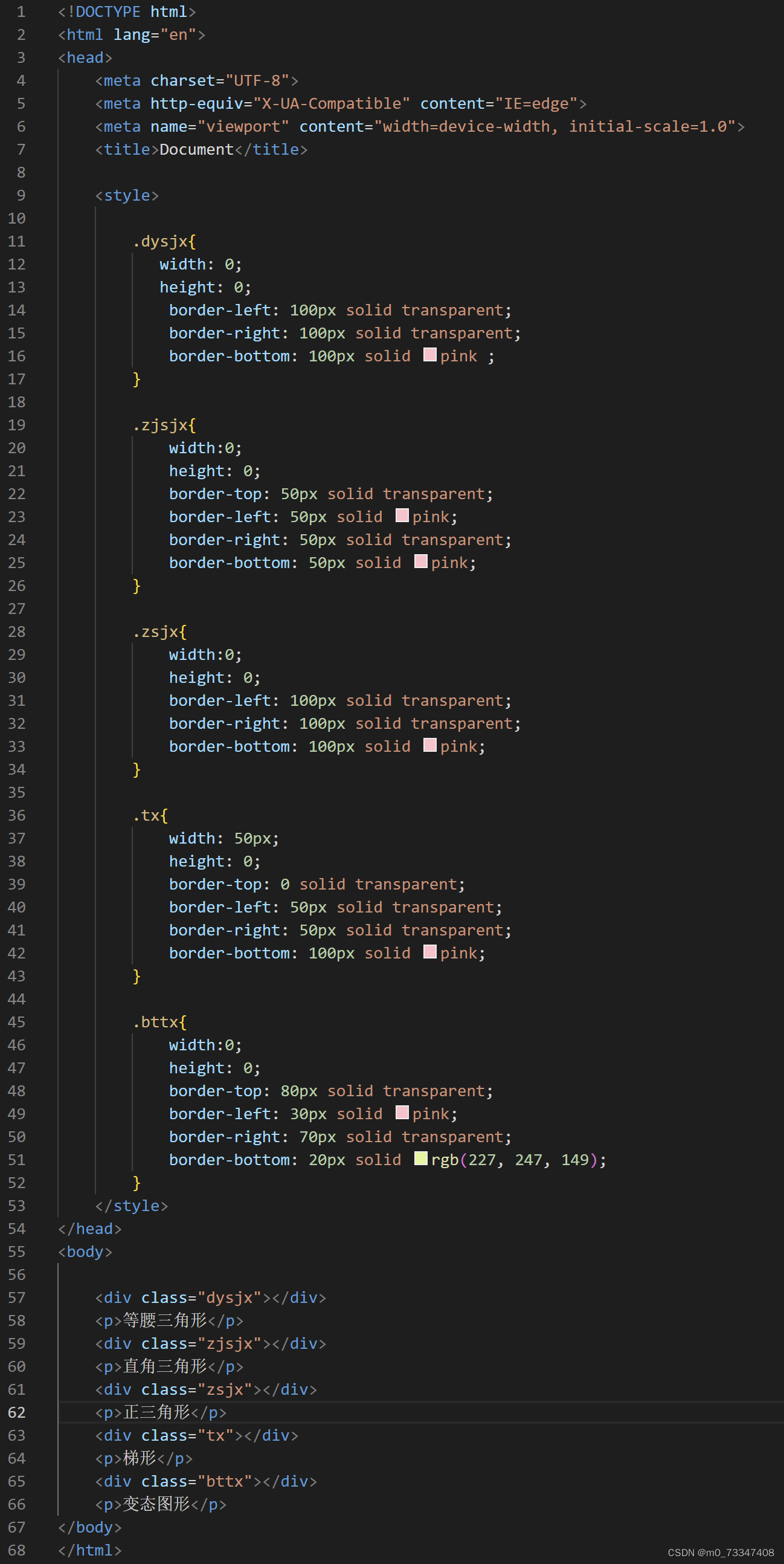Screen dimensions: 784x1564
Task: Click the opening <head> tag on line 3
Action: pyautogui.click(x=85, y=57)
